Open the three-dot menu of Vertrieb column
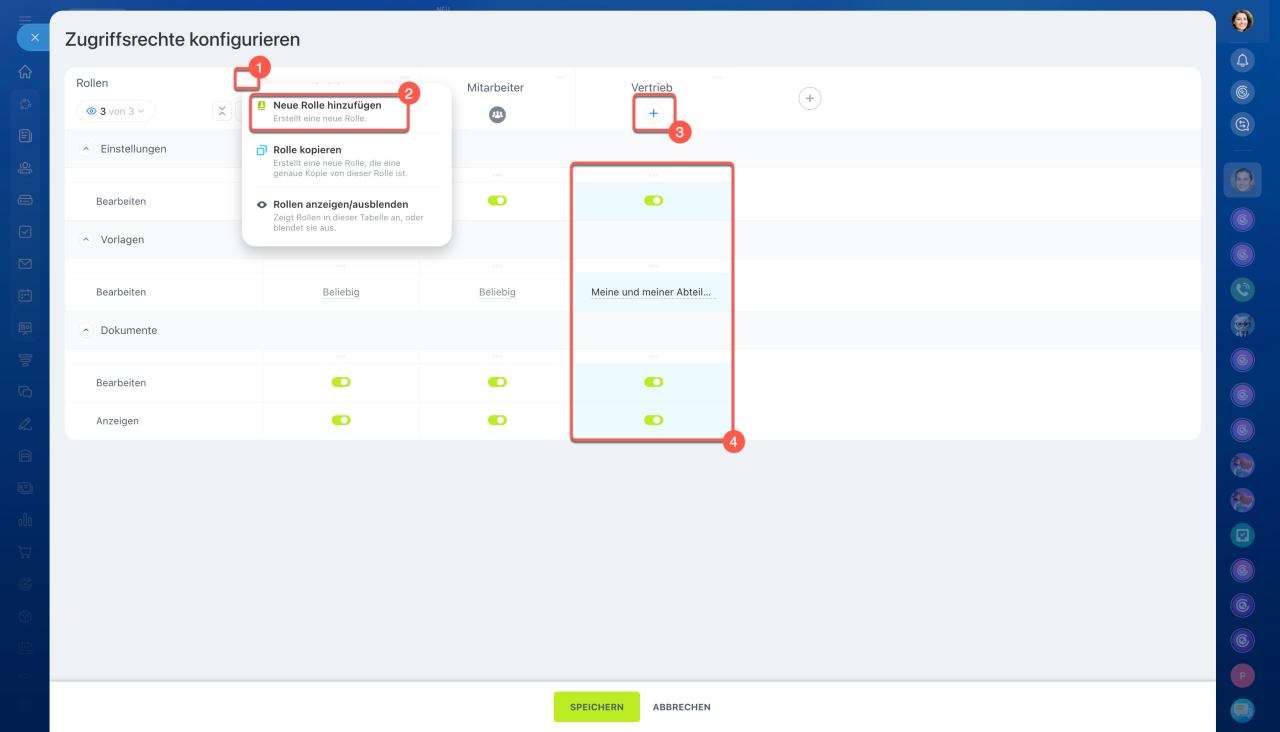Screen dimensions: 1280x732 716,77
